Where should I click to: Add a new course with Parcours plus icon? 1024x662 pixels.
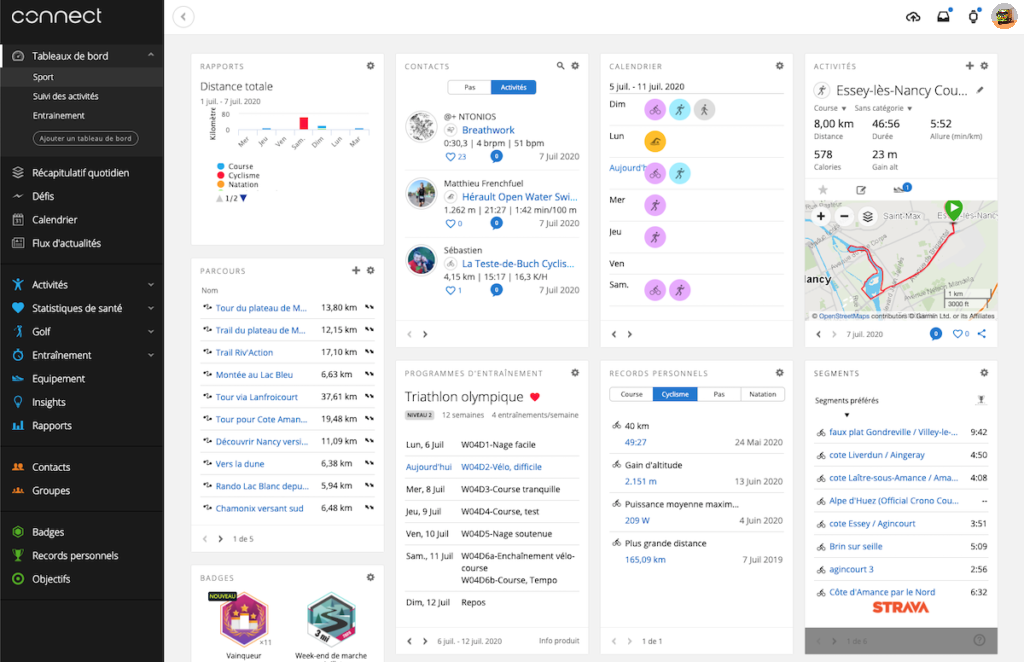pos(356,270)
